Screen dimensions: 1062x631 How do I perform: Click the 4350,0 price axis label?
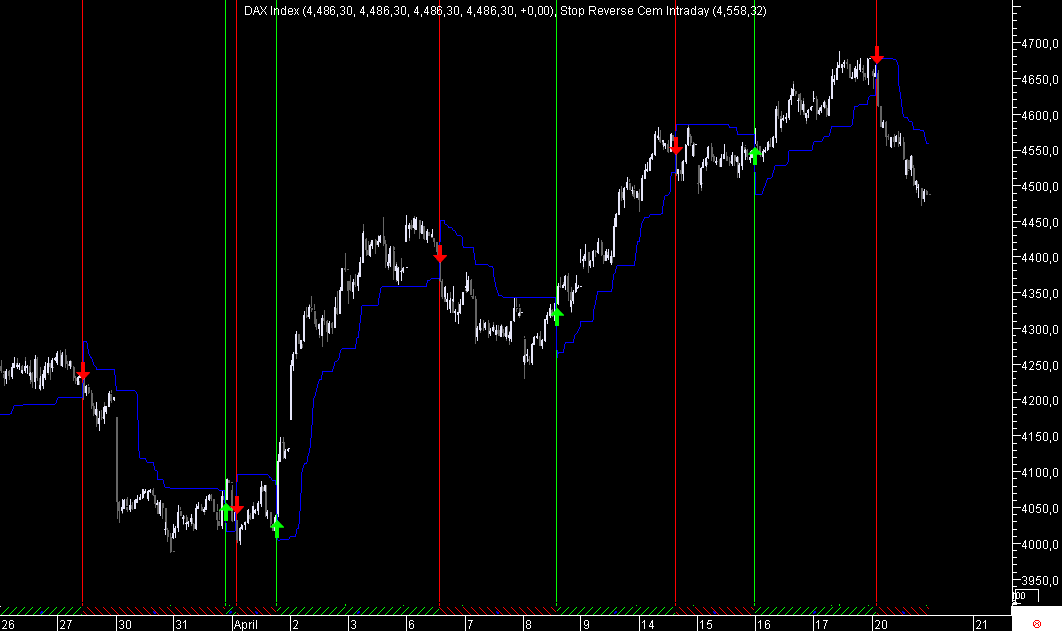(1040, 294)
